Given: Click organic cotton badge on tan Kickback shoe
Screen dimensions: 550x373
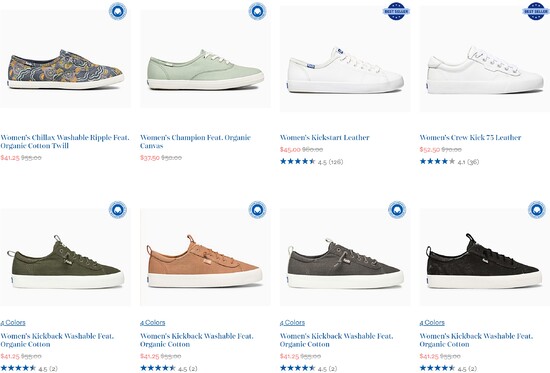Looking at the screenshot, I should click(x=257, y=210).
